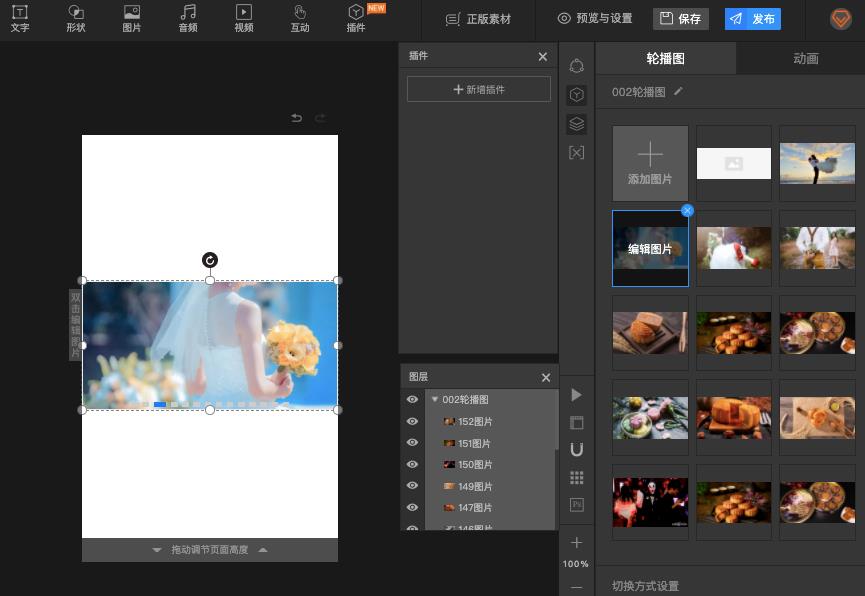This screenshot has width=865, height=596.
Task: Click the blue active carousel indicator dot
Action: coord(160,405)
